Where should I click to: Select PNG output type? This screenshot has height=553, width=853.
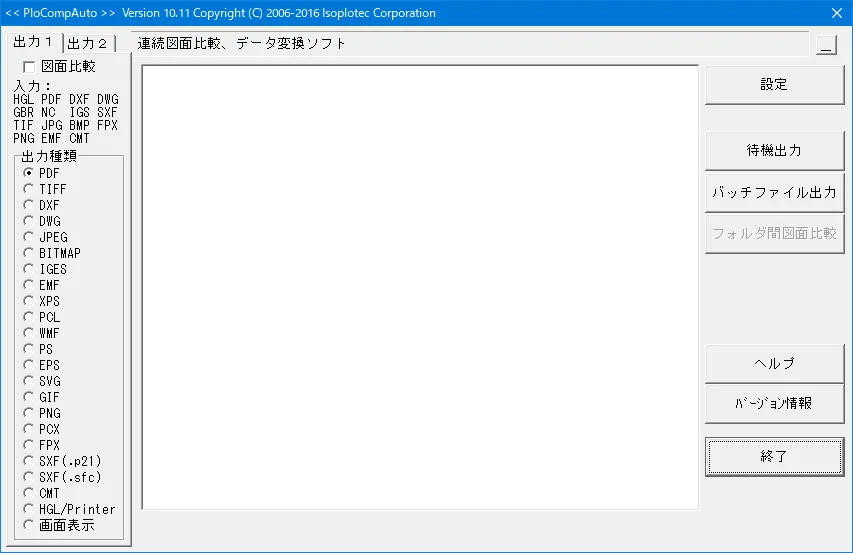point(42,413)
